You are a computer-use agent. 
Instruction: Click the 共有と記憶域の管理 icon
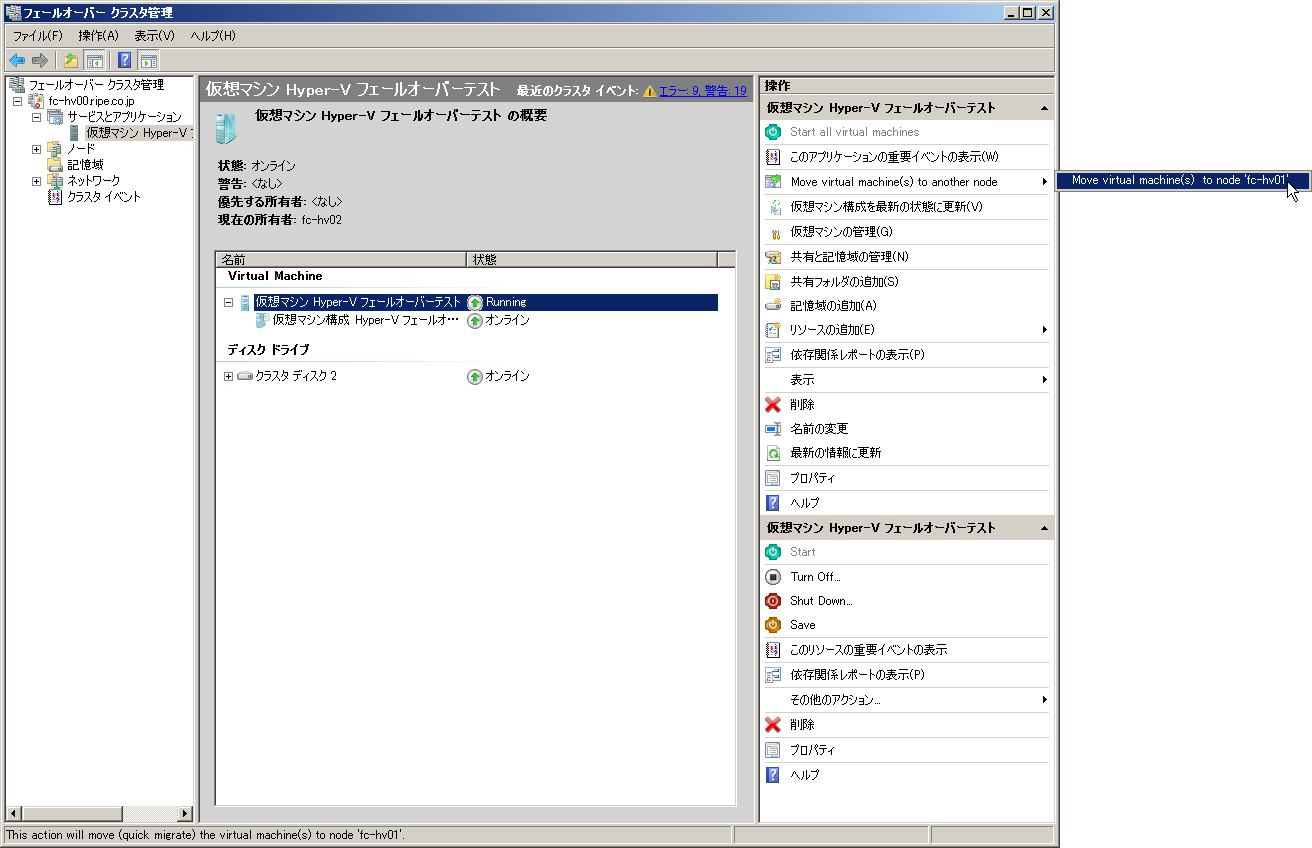773,257
